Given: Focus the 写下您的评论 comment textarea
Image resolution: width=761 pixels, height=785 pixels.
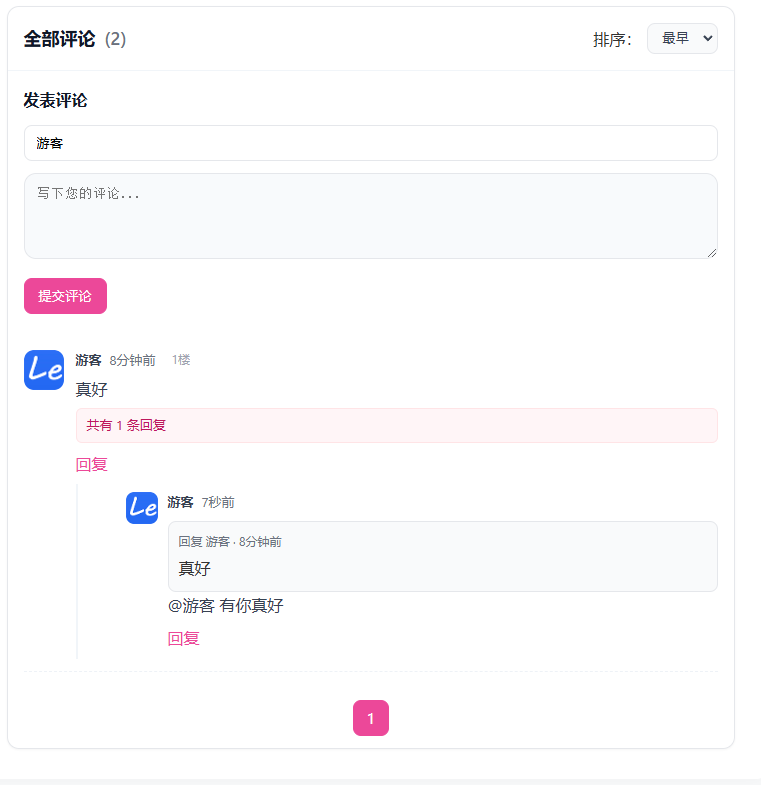Looking at the screenshot, I should coord(370,215).
